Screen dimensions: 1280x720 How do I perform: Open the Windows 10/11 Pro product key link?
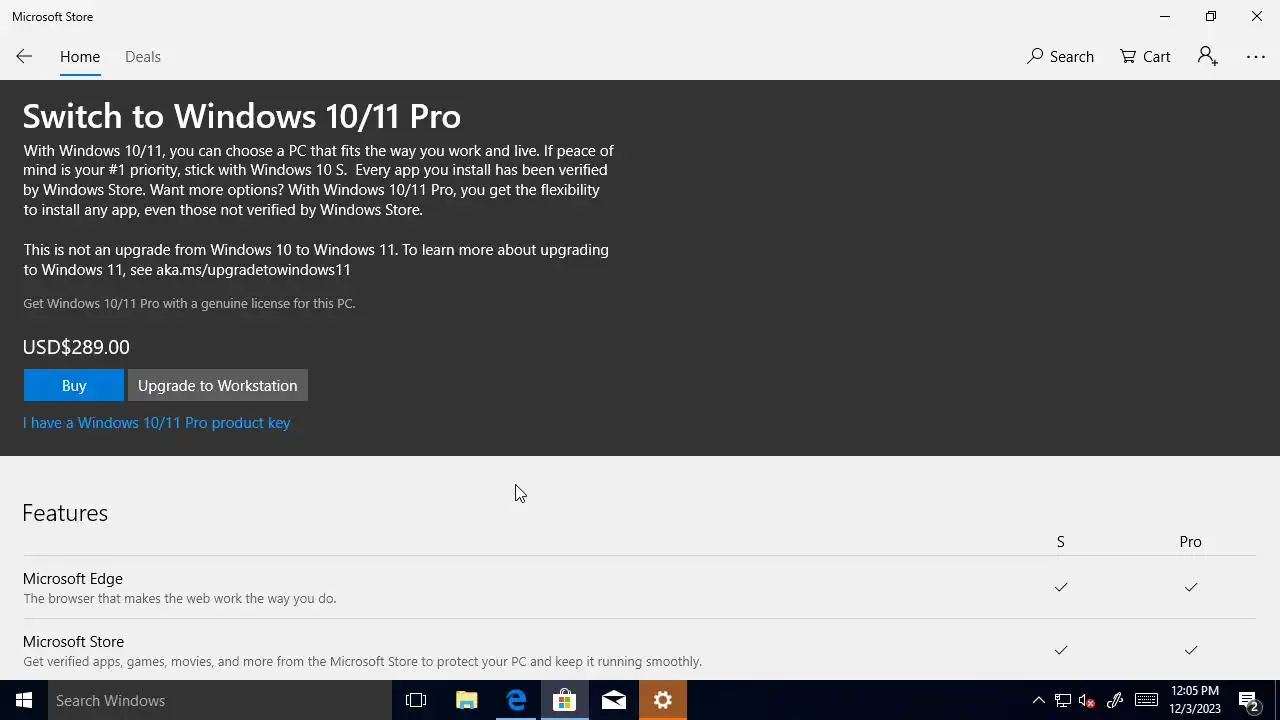click(157, 423)
